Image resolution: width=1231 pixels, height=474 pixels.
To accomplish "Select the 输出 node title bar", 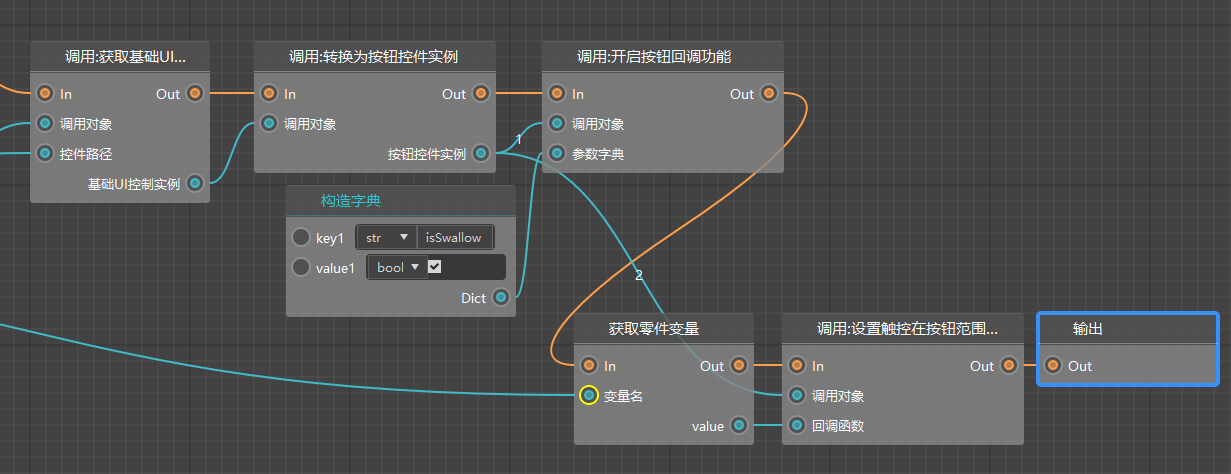I will point(1128,329).
